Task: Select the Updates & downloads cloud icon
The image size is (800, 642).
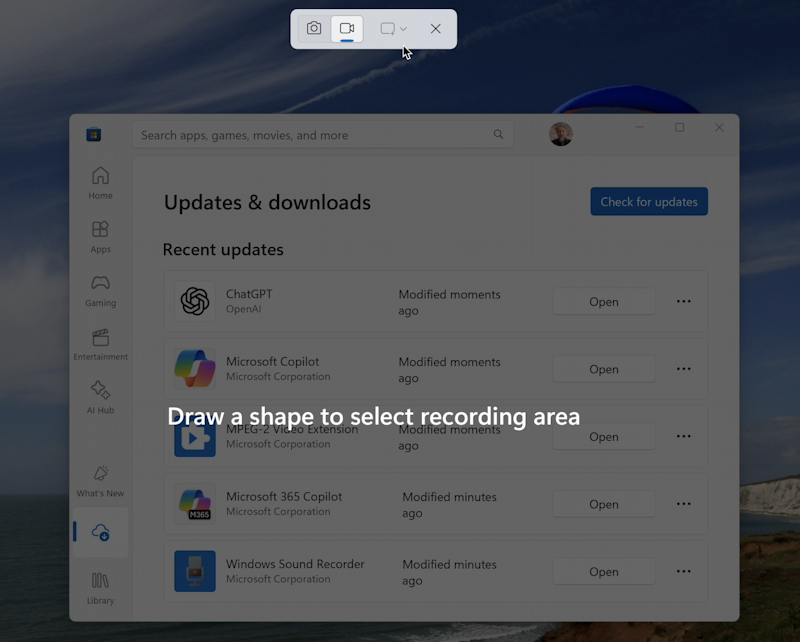Action: [100, 532]
